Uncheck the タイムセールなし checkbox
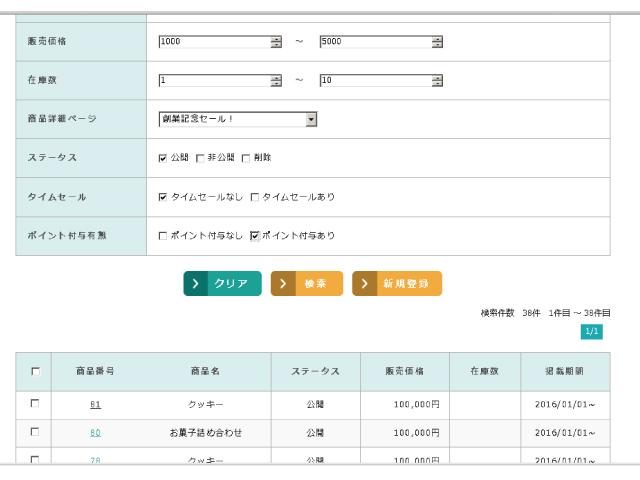640x480 pixels. click(163, 197)
